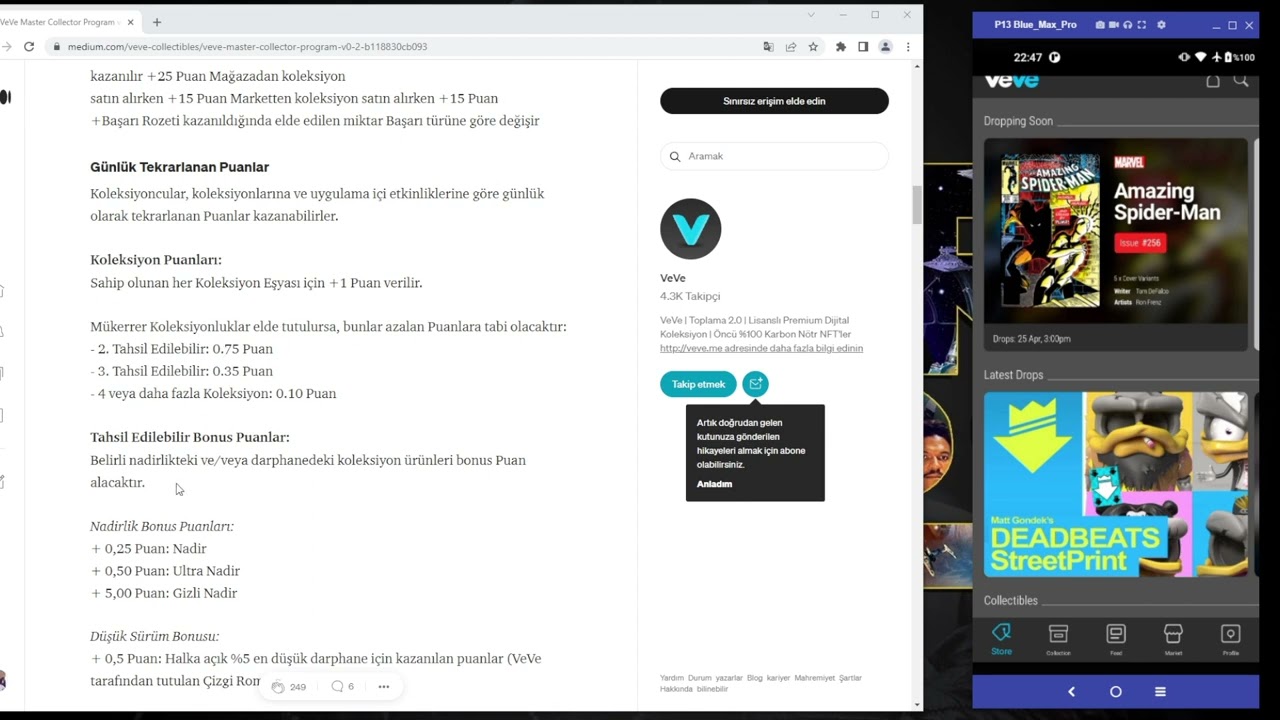Image resolution: width=1280 pixels, height=720 pixels.
Task: Click the '4.3K Takipçi' followers text
Action: (690, 296)
